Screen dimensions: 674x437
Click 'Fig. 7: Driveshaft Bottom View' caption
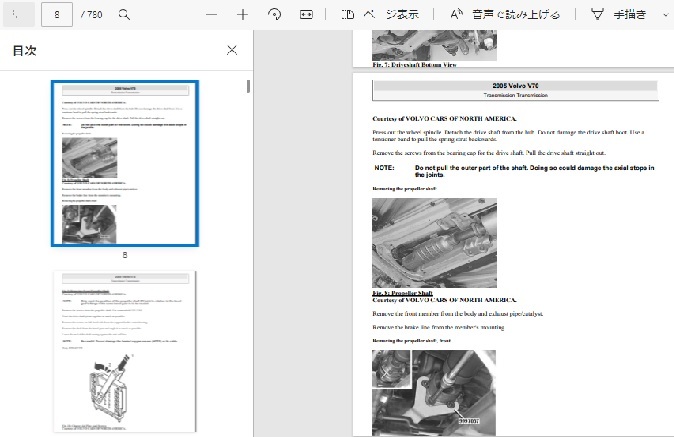414,65
